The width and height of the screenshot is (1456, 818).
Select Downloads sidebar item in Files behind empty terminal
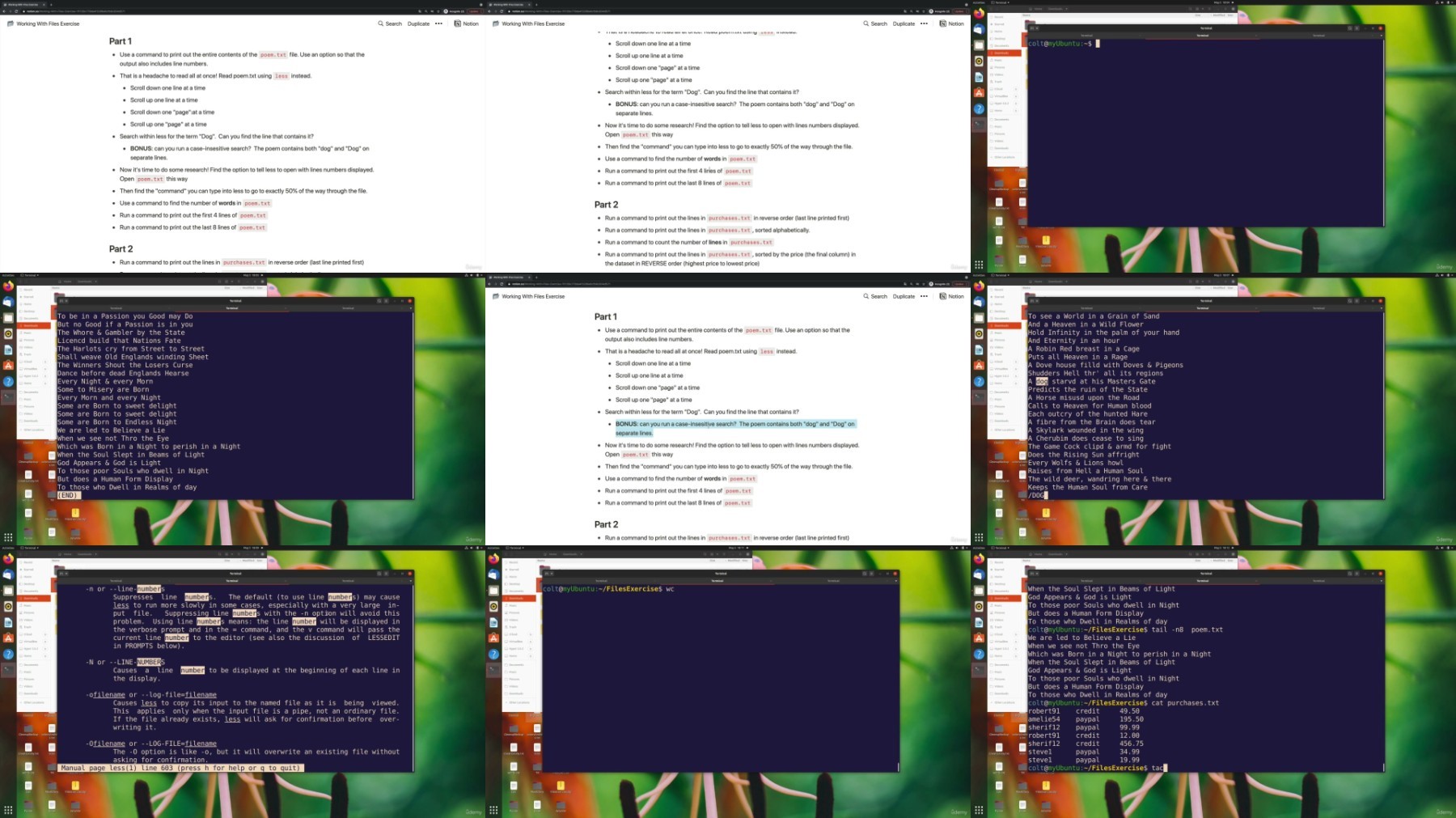(1001, 53)
